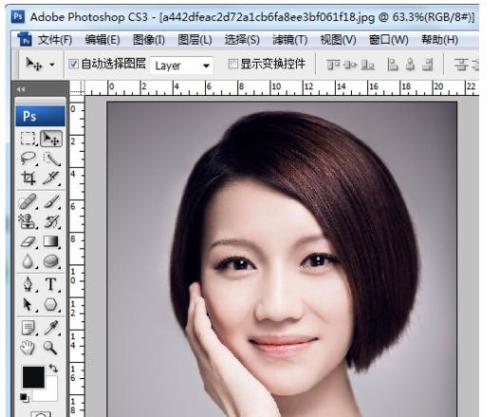Select the Shape tool

[x=51, y=305]
